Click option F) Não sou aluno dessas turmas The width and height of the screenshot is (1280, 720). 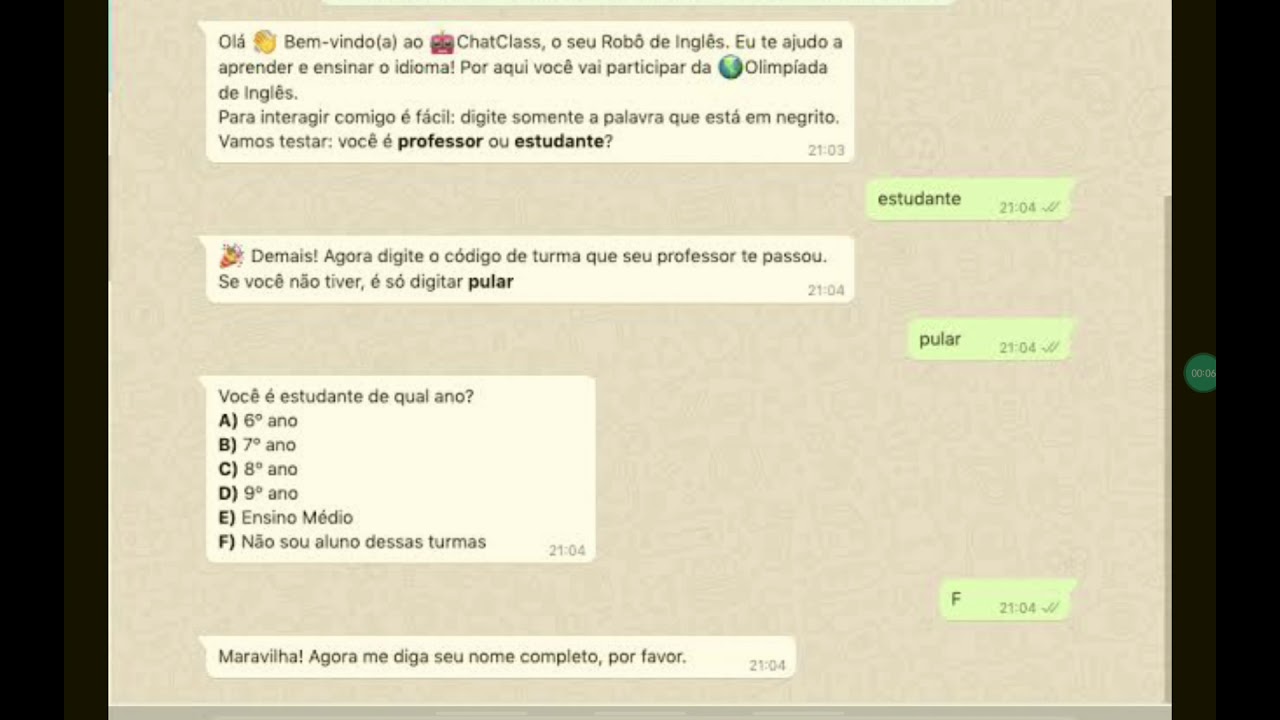point(352,542)
